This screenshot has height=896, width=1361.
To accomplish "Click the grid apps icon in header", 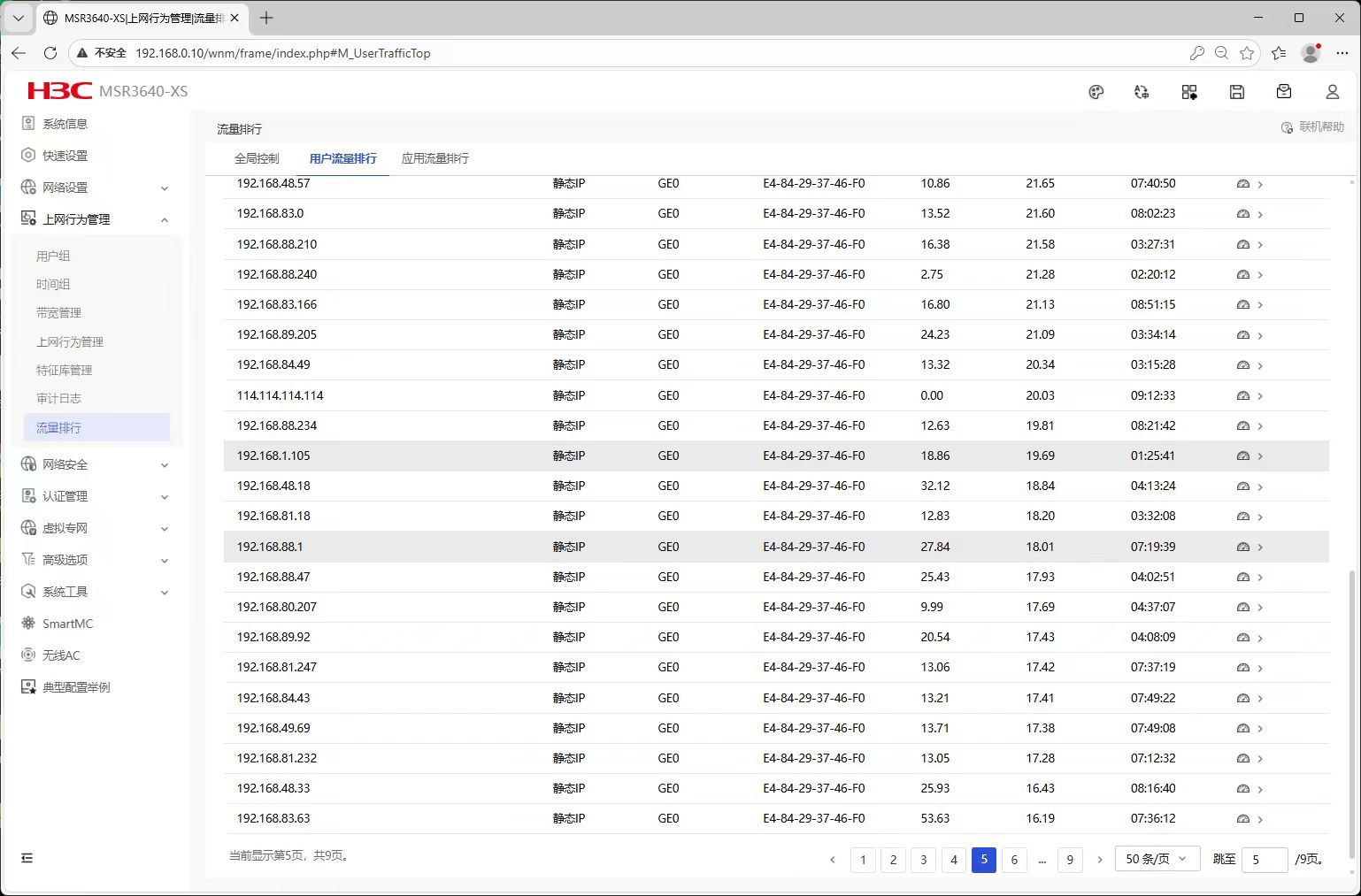I will pyautogui.click(x=1189, y=92).
